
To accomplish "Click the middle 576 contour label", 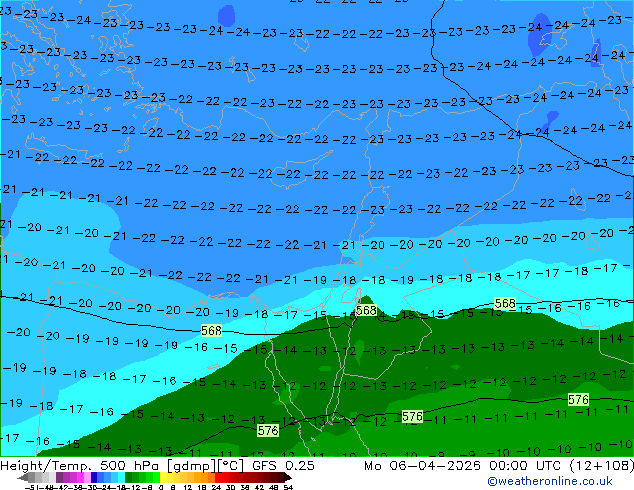I will pos(412,416).
